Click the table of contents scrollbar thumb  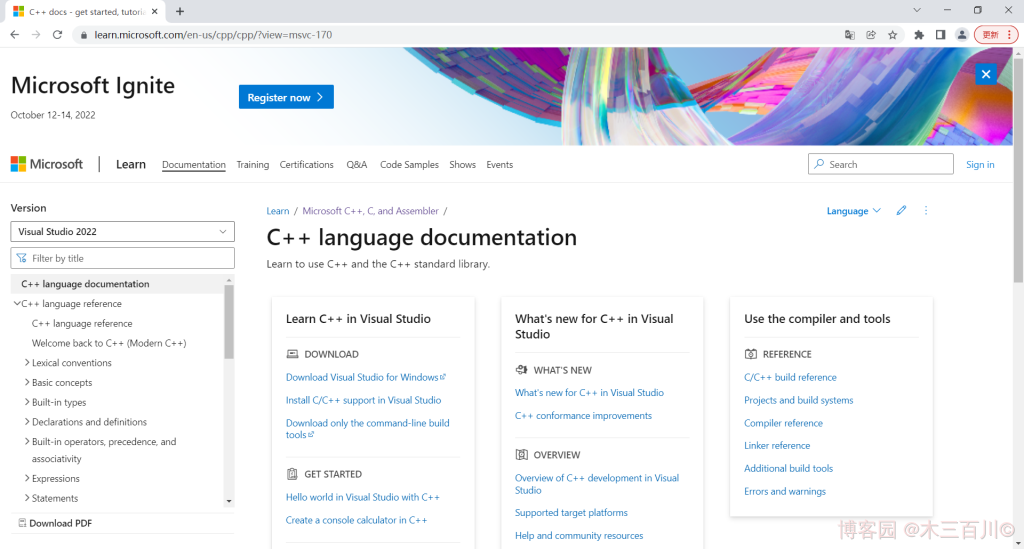pos(229,321)
